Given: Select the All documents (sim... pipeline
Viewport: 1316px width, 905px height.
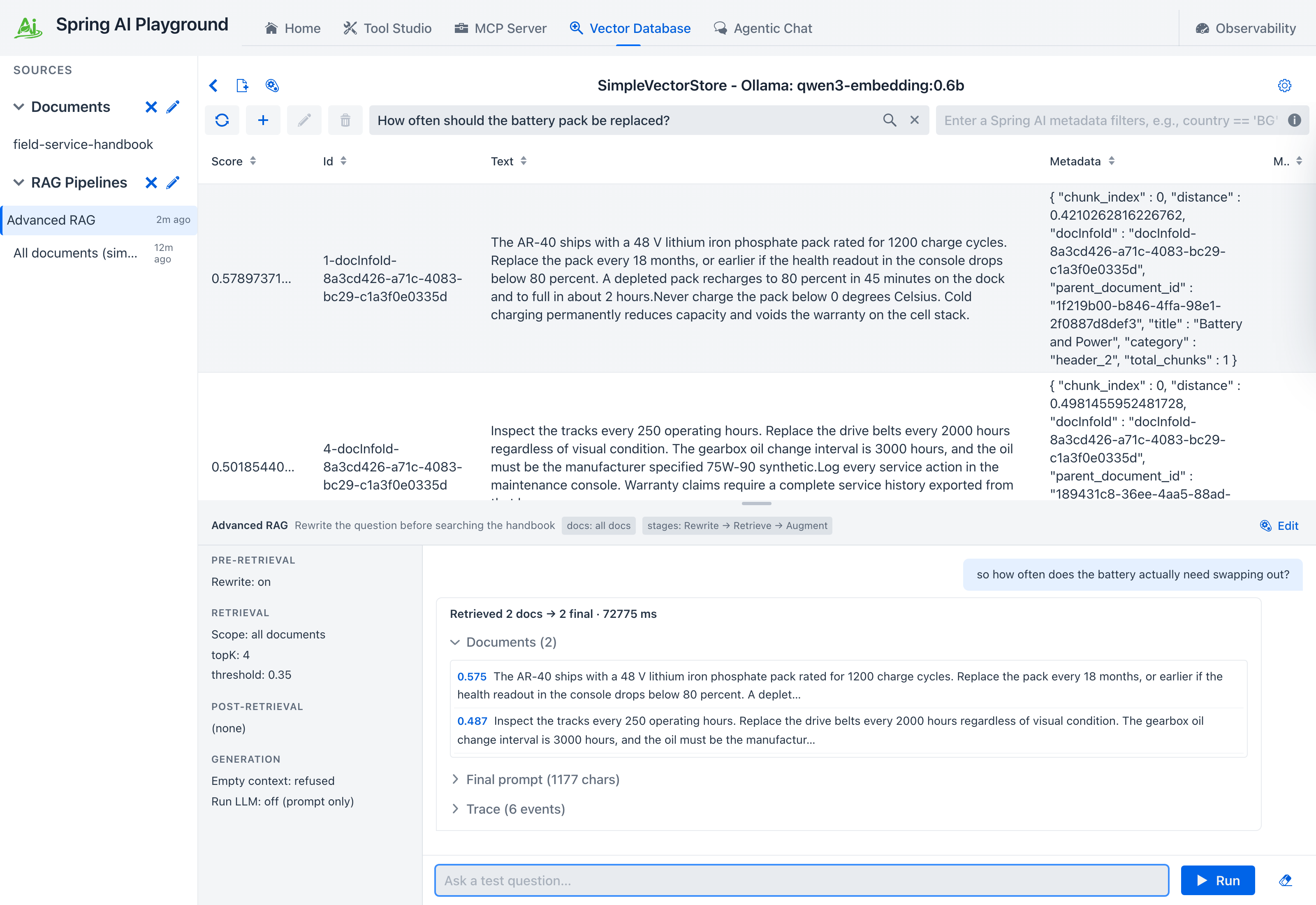Looking at the screenshot, I should (x=99, y=253).
